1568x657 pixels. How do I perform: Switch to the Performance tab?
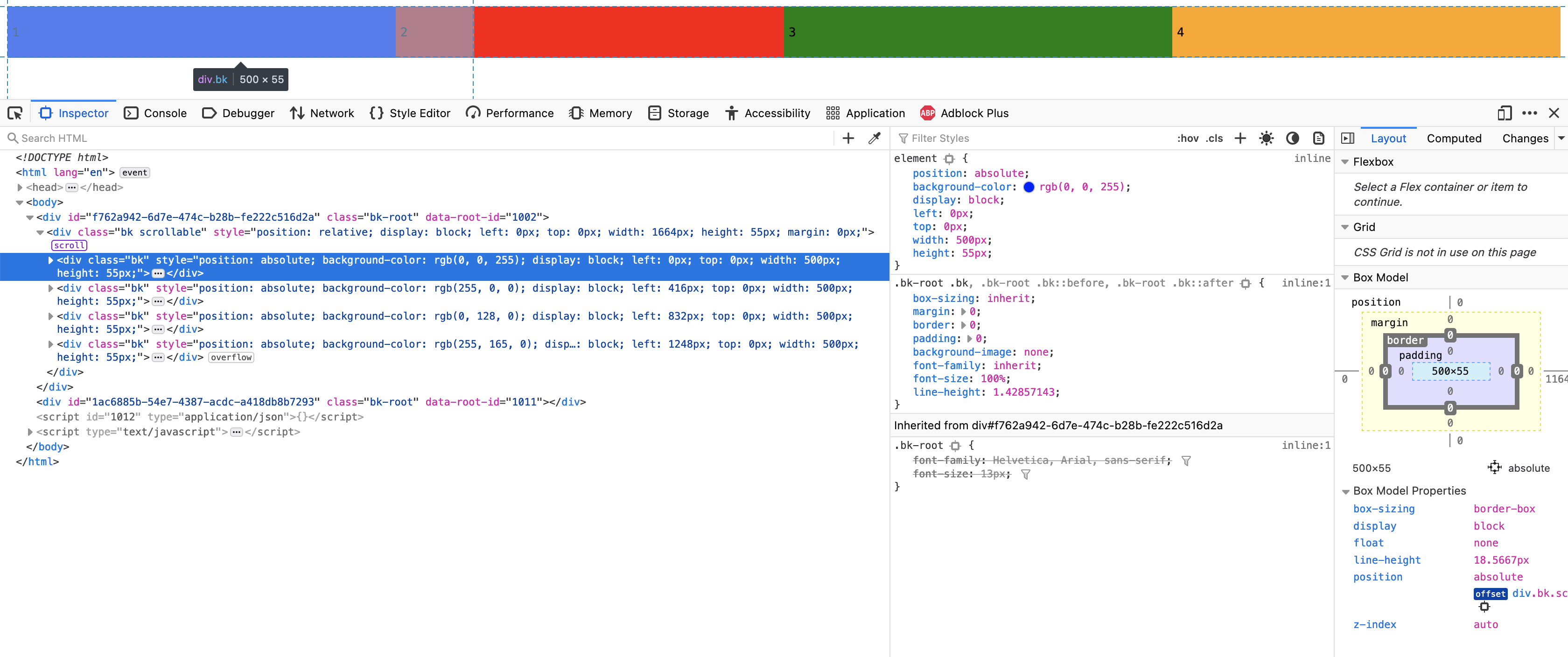click(510, 113)
